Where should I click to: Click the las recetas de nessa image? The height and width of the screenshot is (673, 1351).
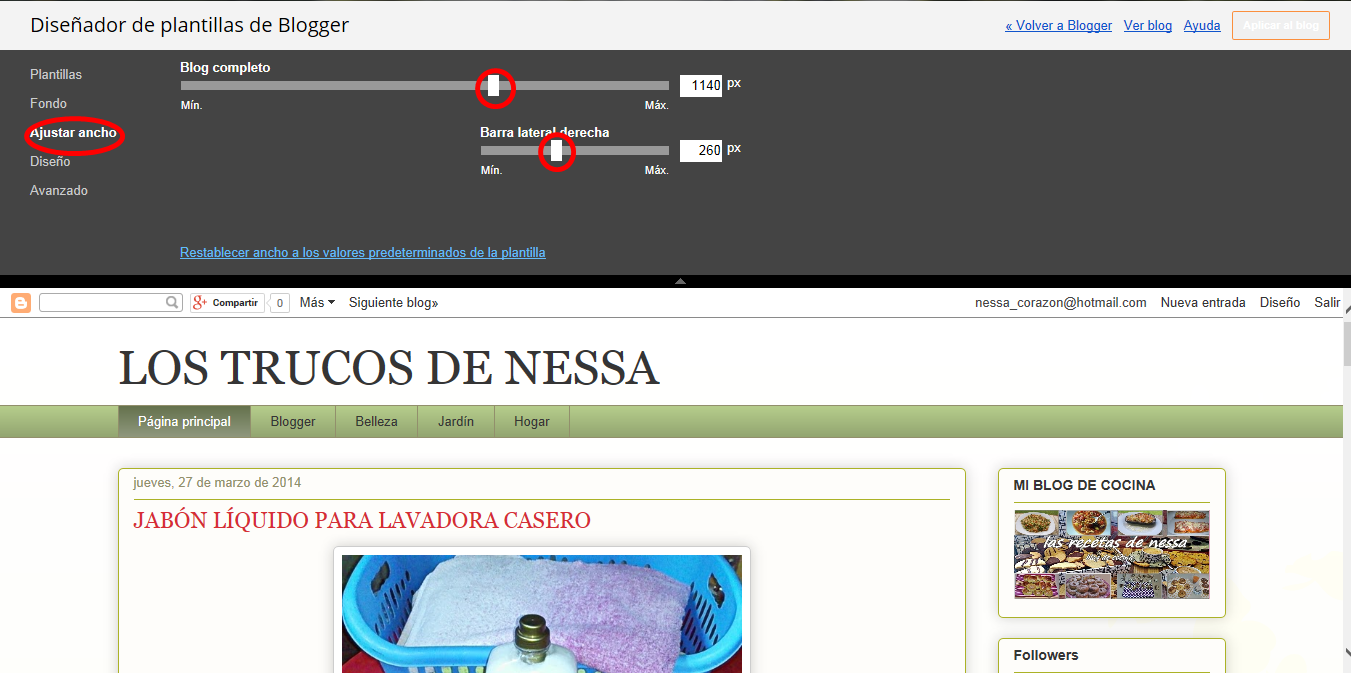[x=1112, y=554]
